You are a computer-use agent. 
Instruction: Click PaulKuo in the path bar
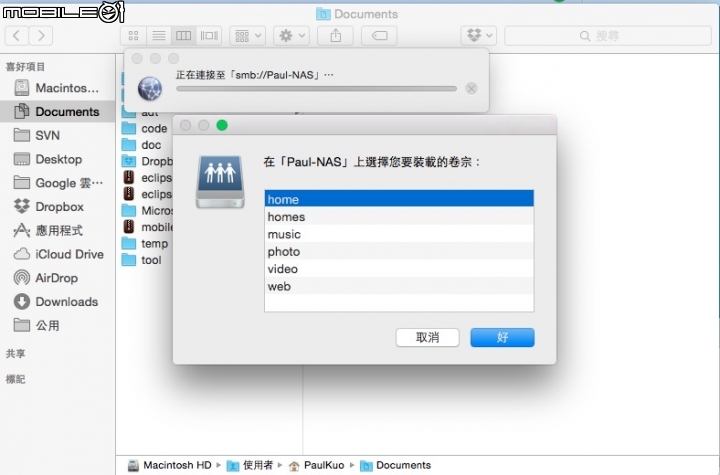(x=316, y=465)
